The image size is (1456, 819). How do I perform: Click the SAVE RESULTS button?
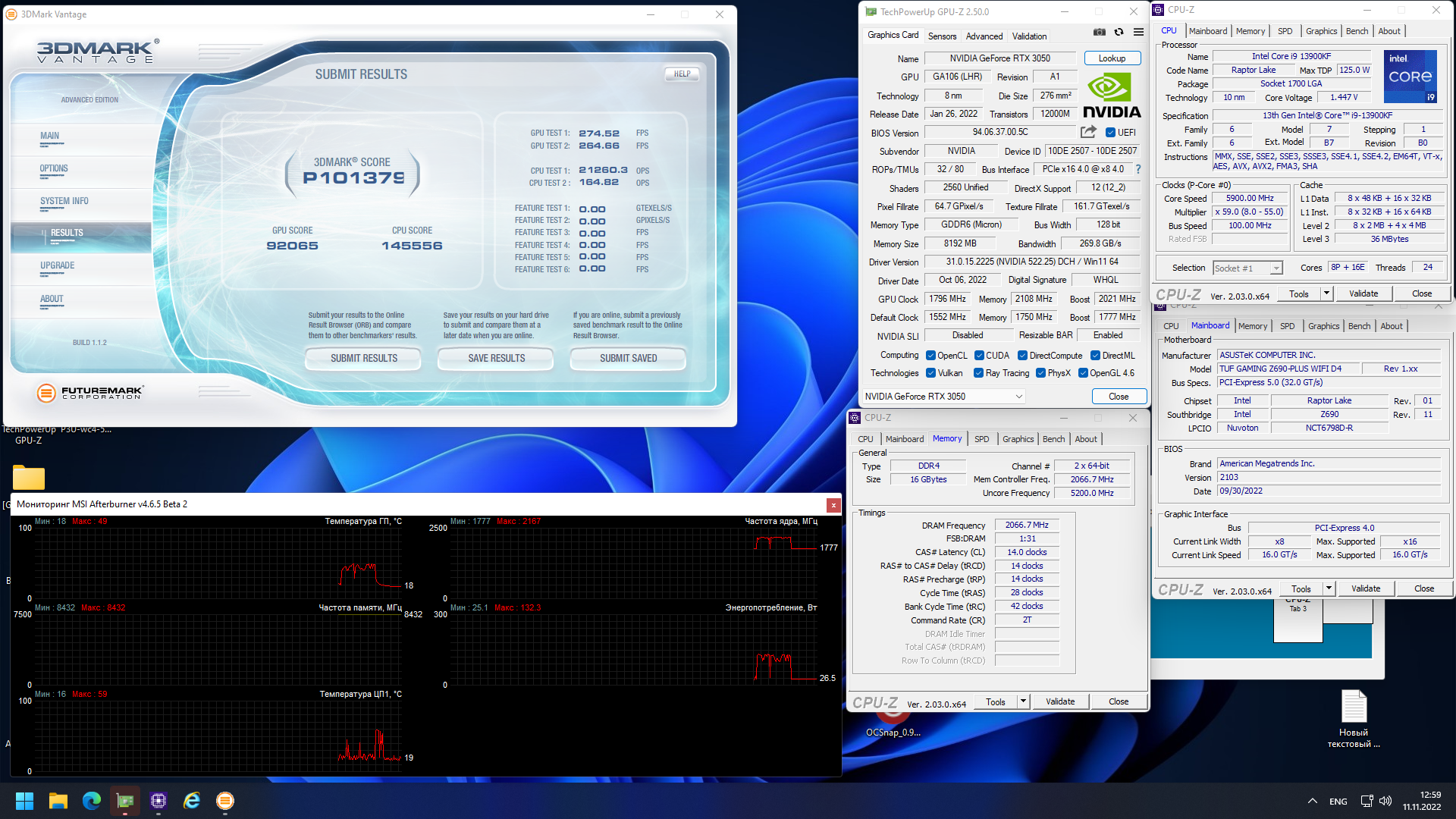496,359
